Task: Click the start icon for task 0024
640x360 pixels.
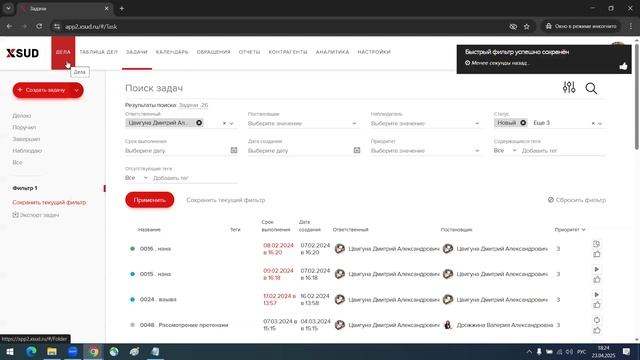Action: 596,295
